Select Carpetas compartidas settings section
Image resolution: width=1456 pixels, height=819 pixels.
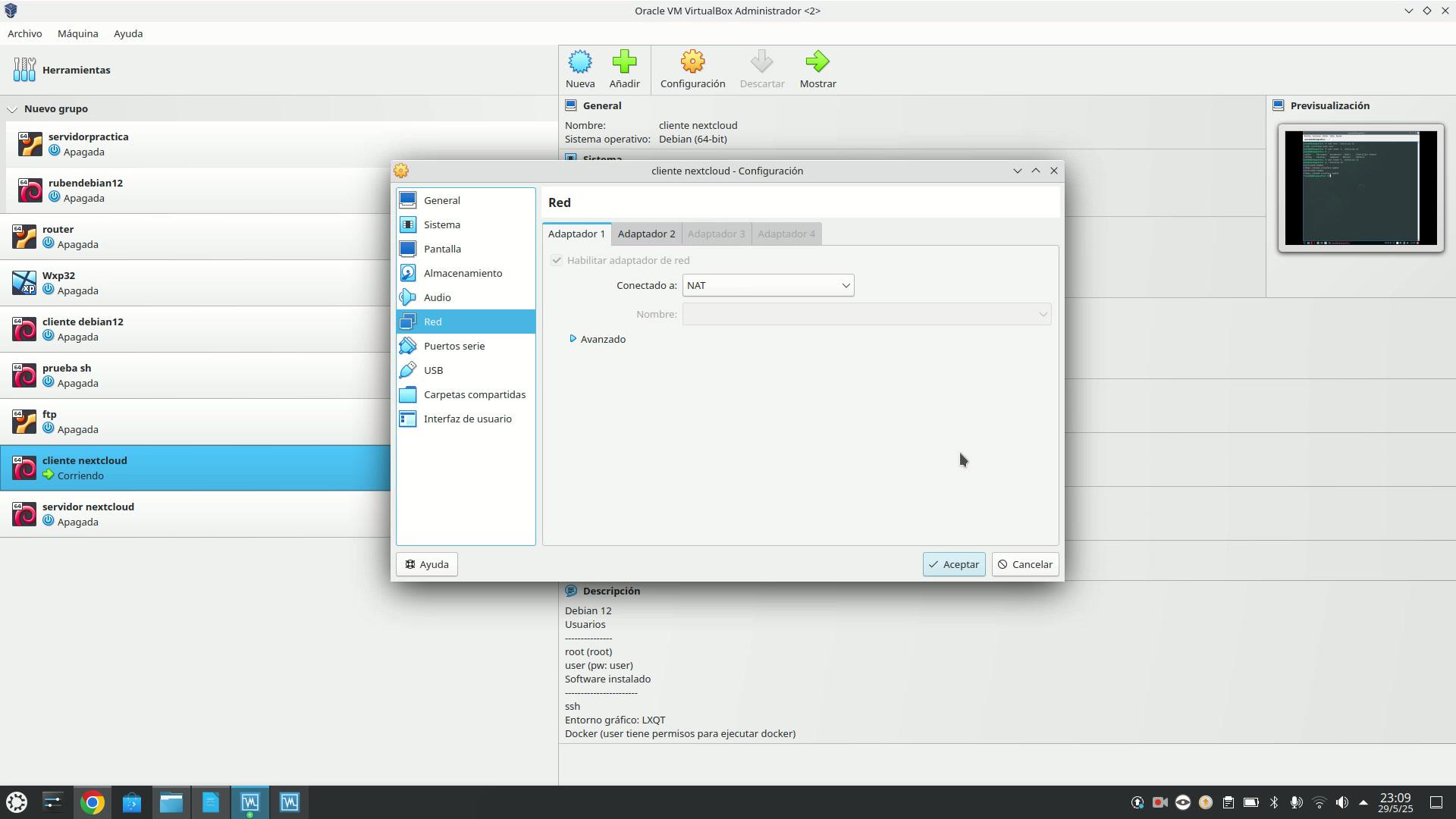coord(474,394)
